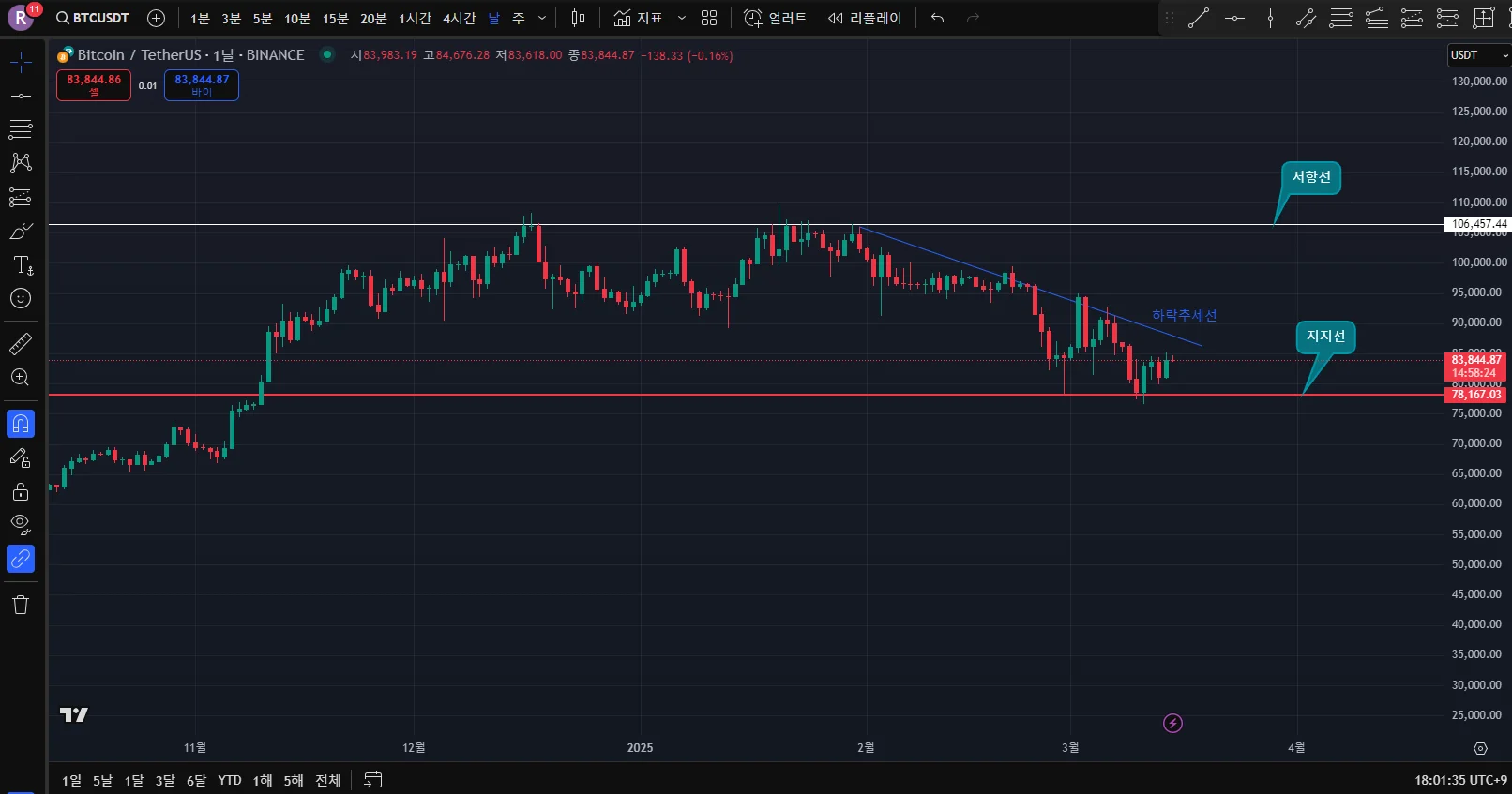
Task: Select the 1해 date range
Action: click(263, 780)
